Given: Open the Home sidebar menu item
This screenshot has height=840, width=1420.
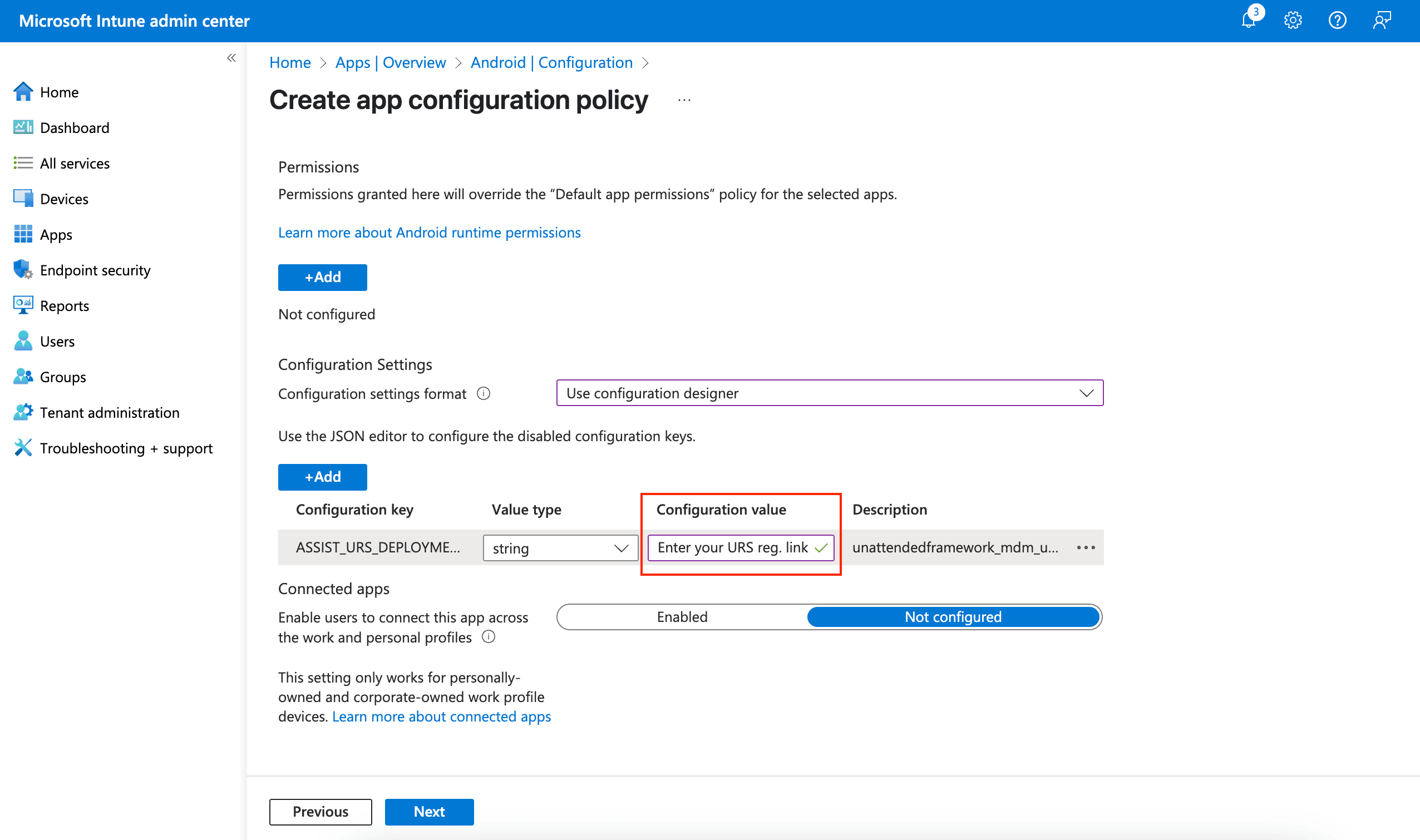Looking at the screenshot, I should 60,92.
